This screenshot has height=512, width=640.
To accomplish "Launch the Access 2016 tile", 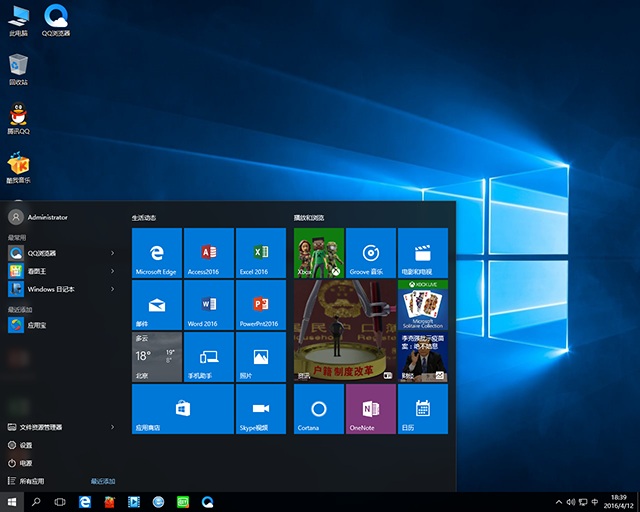I will pyautogui.click(x=208, y=252).
